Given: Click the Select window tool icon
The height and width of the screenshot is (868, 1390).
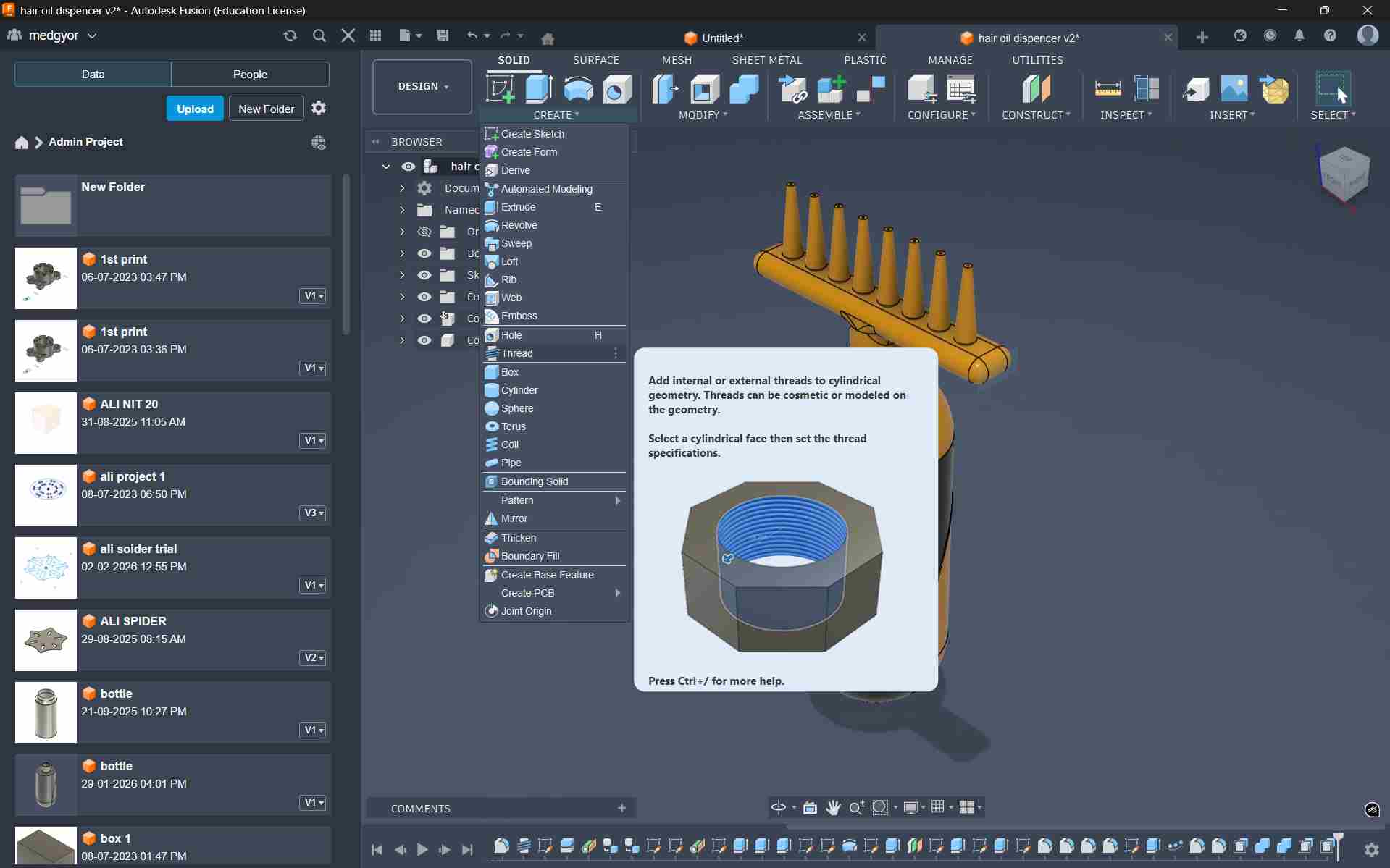Looking at the screenshot, I should coord(1333,89).
